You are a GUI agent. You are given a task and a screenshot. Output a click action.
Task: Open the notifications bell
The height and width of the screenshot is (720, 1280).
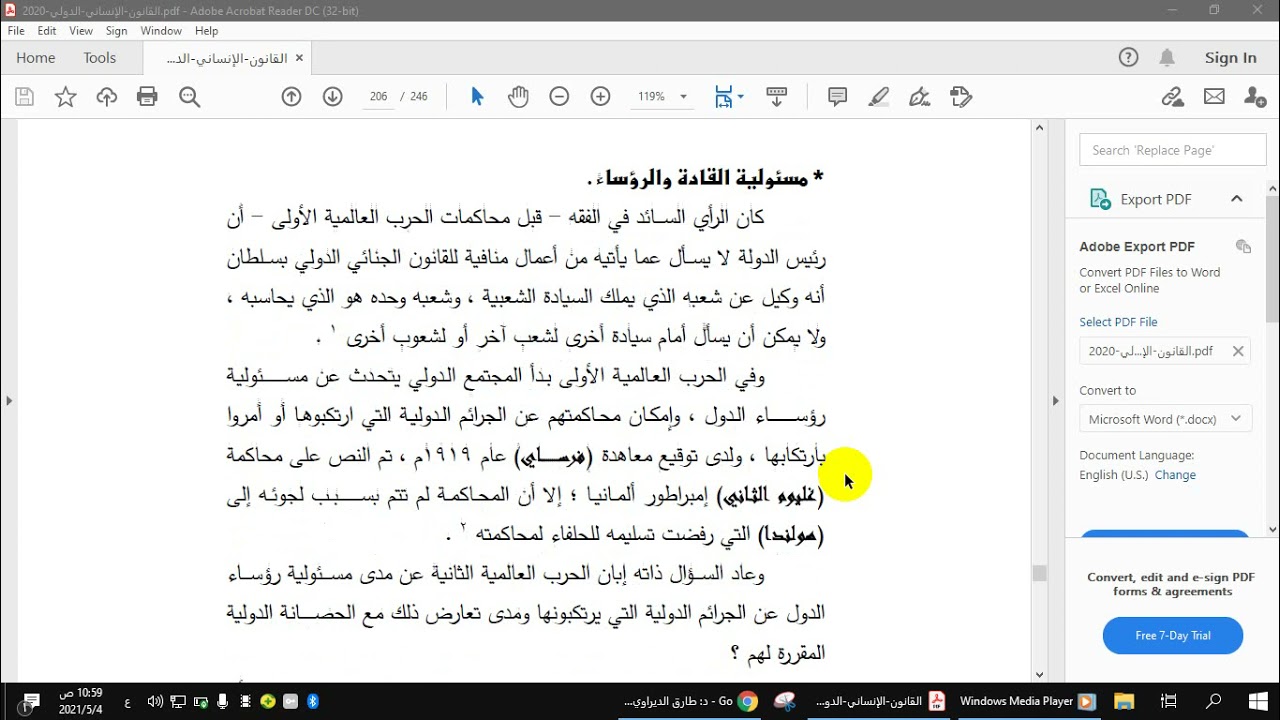1167,58
